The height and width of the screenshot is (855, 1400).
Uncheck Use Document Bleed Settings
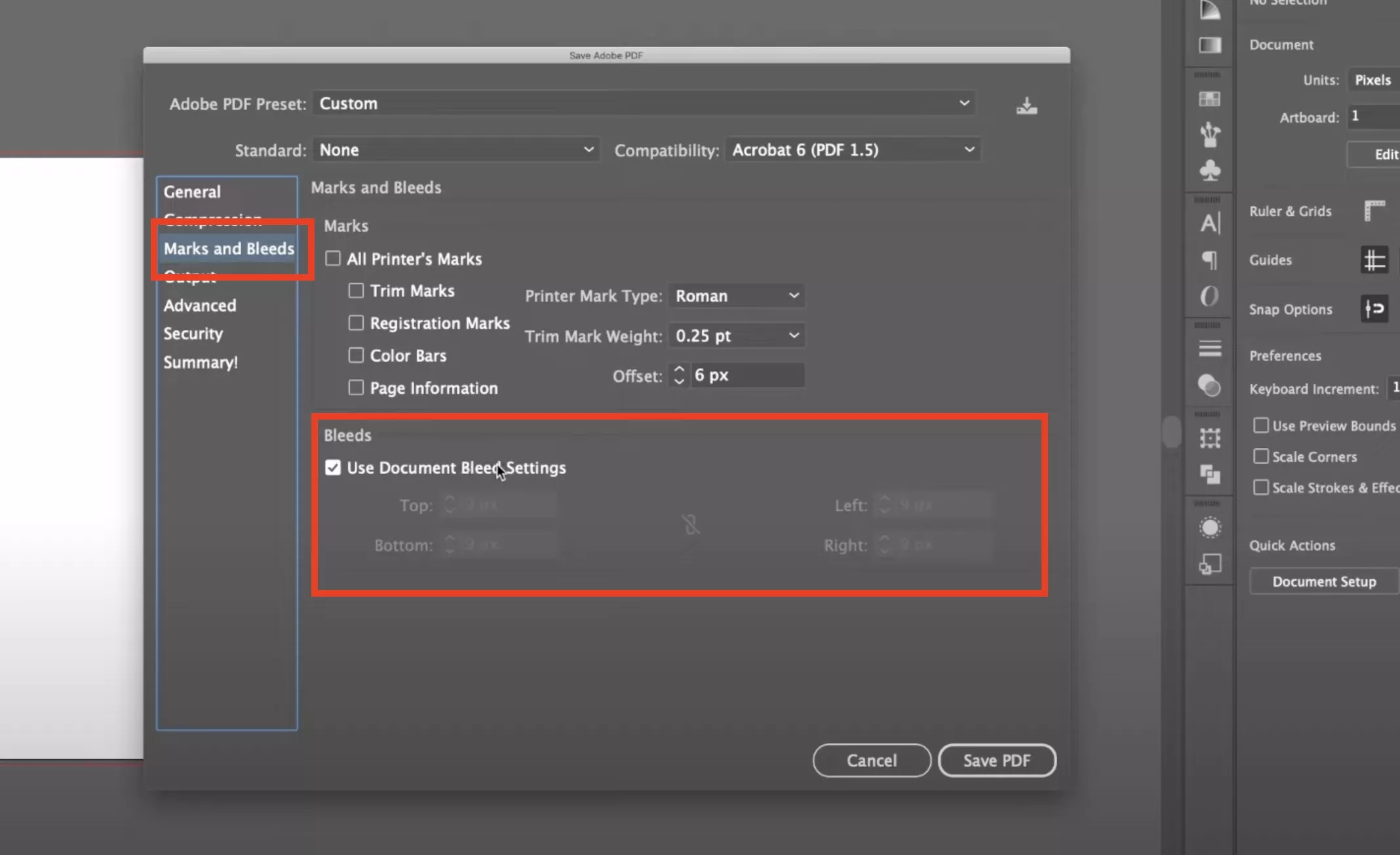pos(334,467)
